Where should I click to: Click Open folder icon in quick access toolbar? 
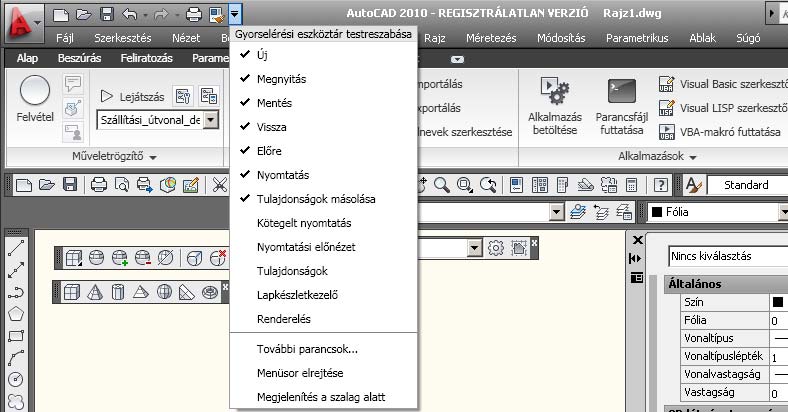(x=83, y=14)
